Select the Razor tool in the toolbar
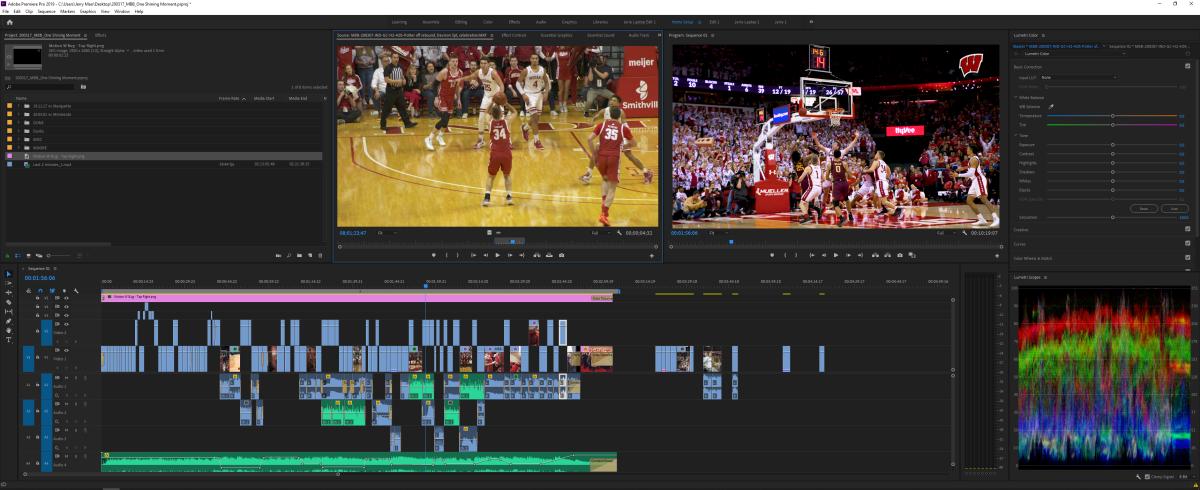This screenshot has height=490, width=1200. coord(9,302)
